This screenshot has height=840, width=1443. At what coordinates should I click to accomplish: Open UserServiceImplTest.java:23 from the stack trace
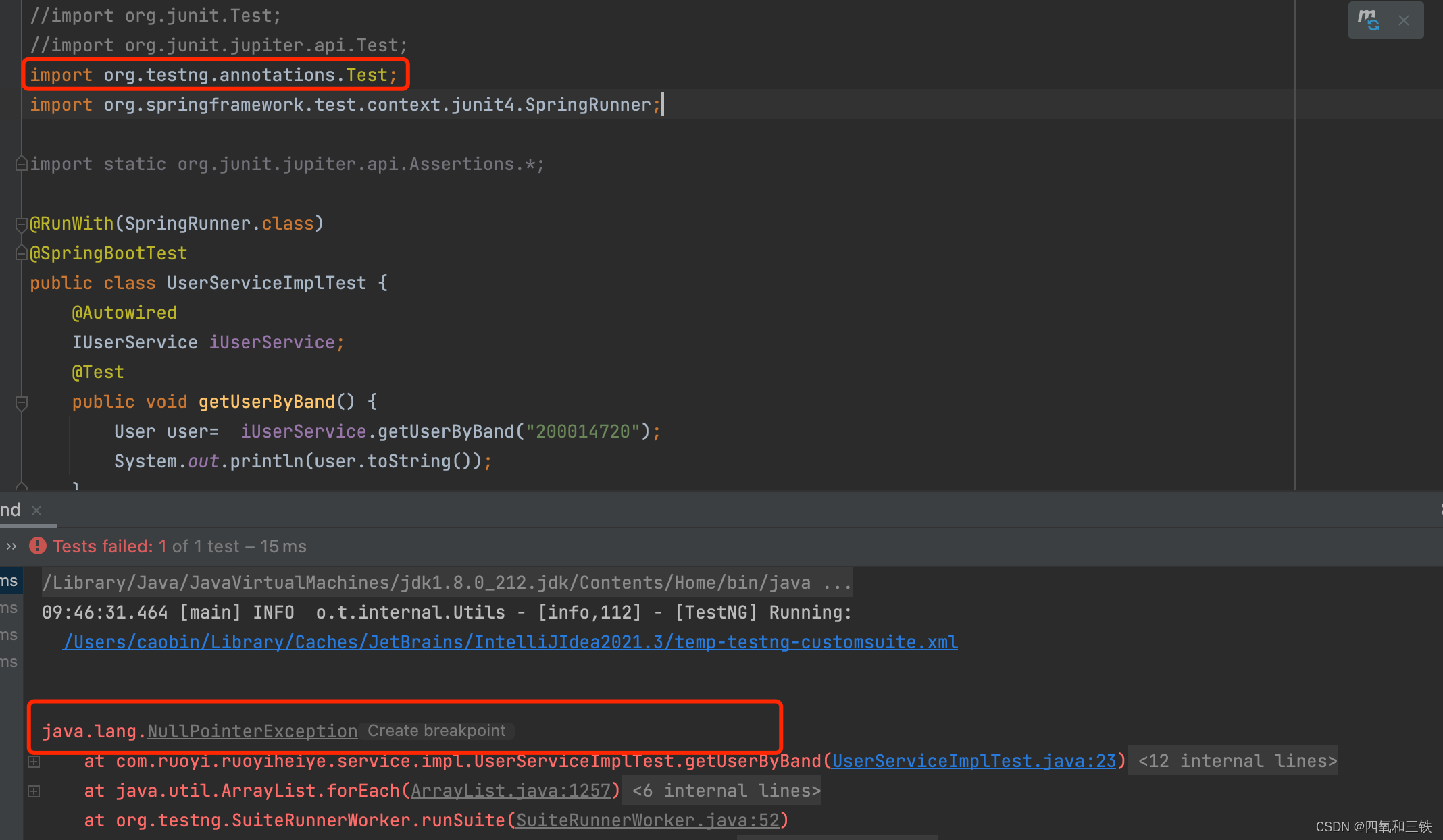[x=974, y=761]
